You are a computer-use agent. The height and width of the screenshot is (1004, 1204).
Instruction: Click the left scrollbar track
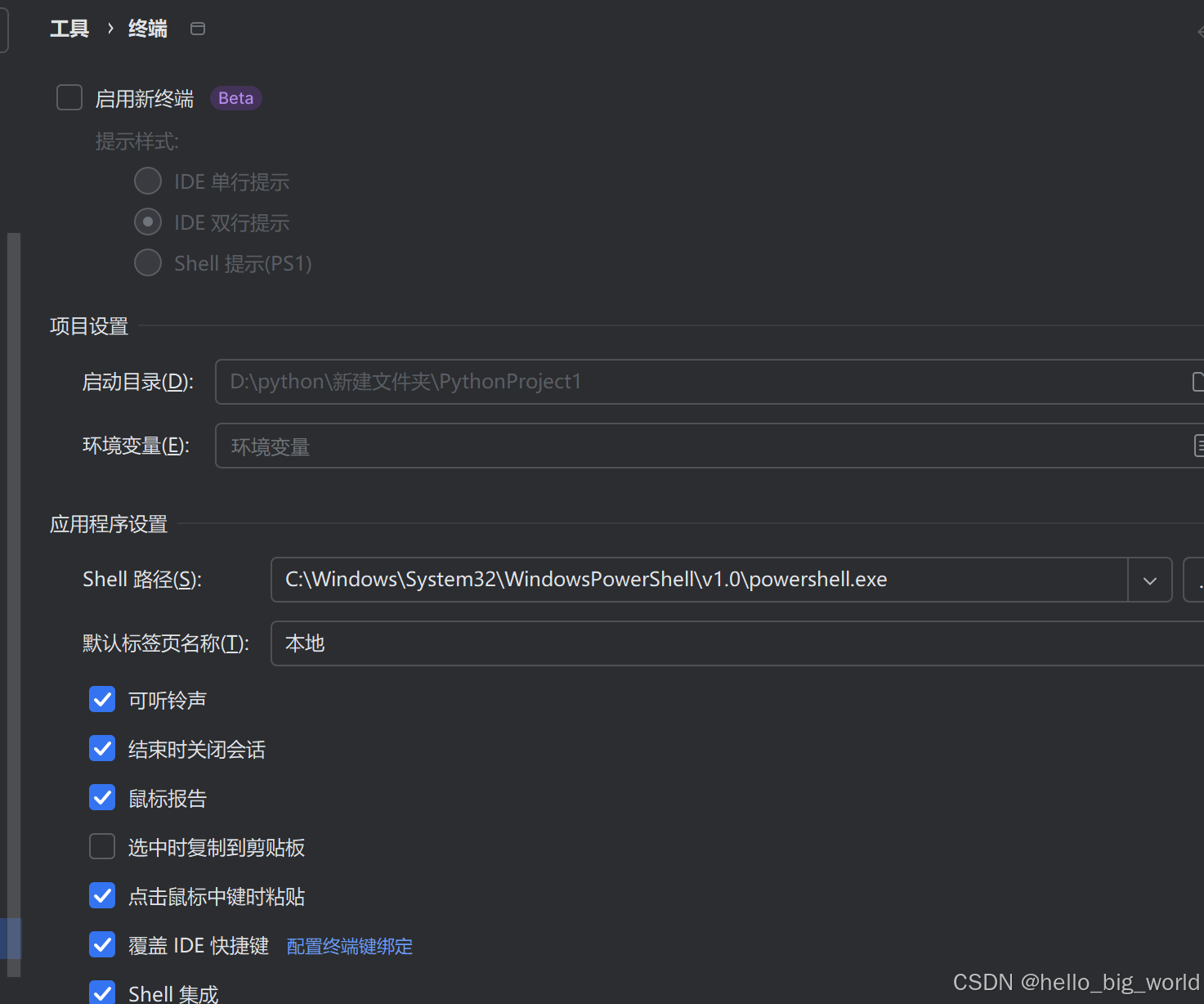pyautogui.click(x=11, y=572)
